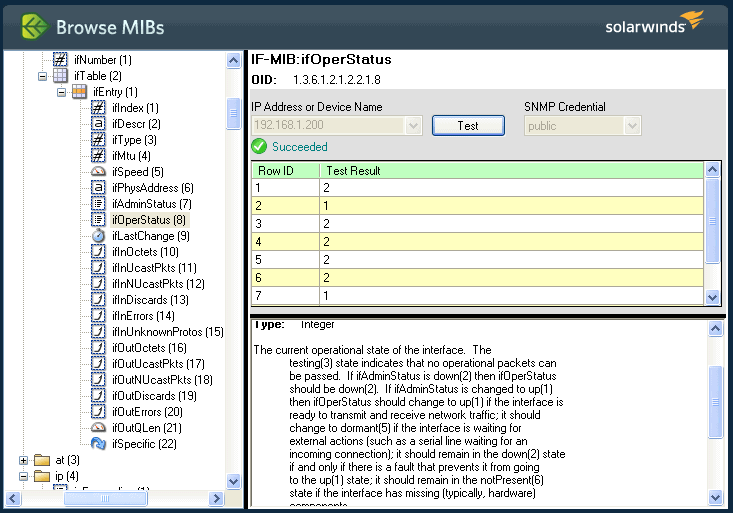Click the ifInDiscards (13) counter icon

point(98,299)
